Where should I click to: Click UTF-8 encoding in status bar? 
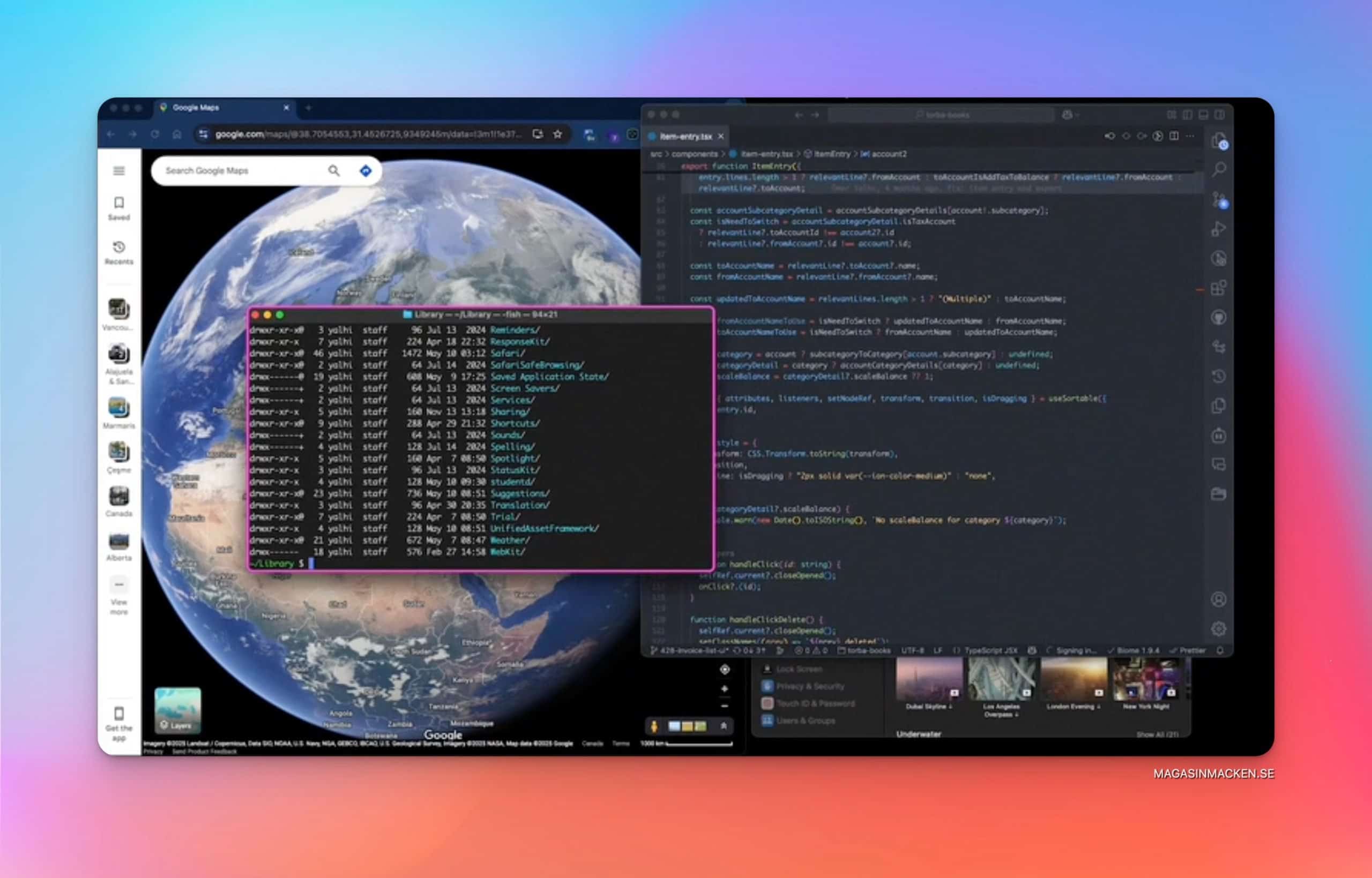click(912, 650)
